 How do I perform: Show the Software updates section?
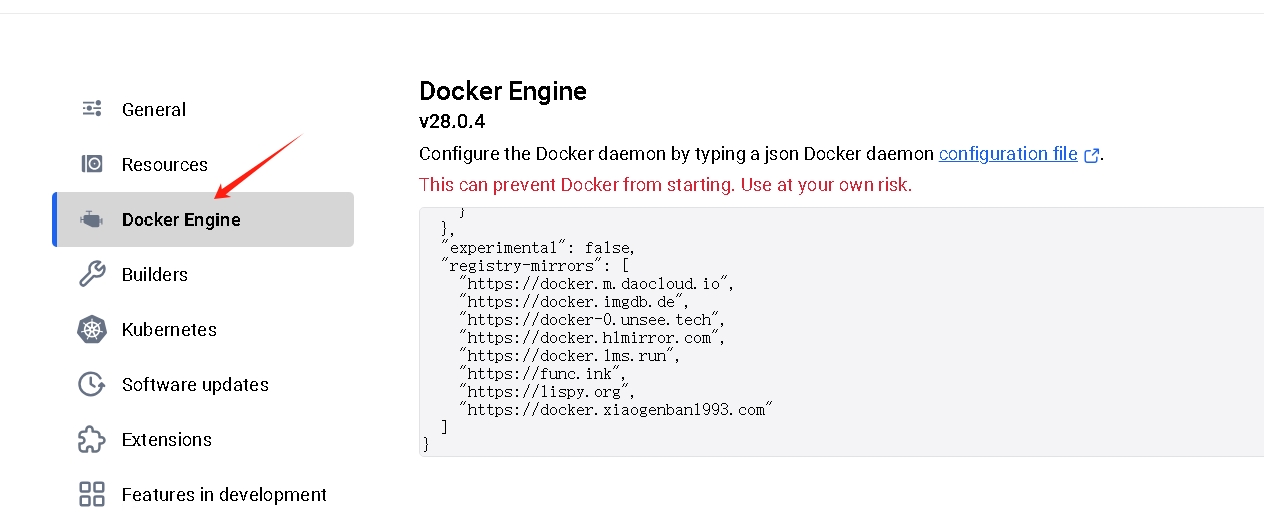(203, 384)
